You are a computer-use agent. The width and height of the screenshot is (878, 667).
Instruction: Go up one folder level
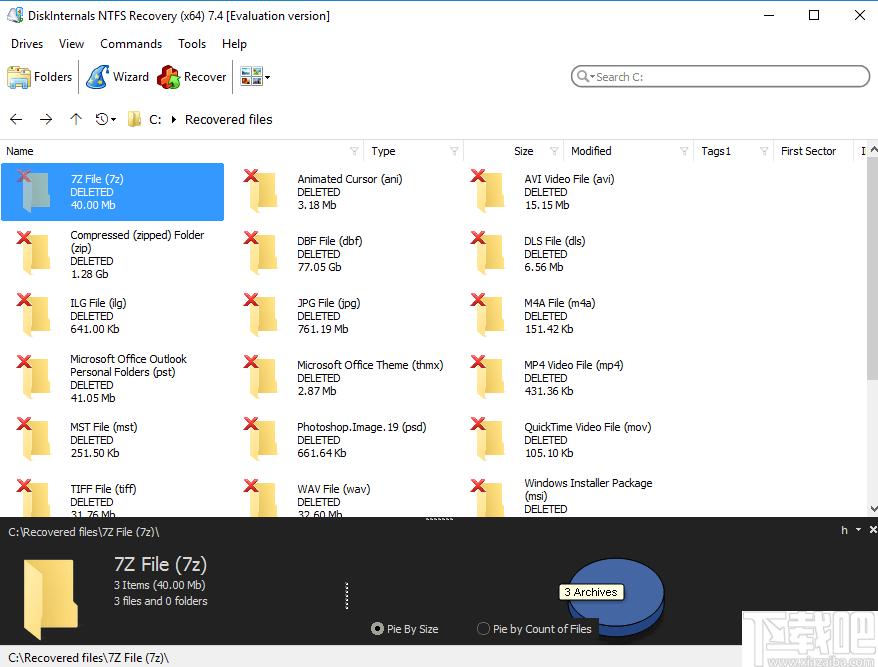(76, 119)
